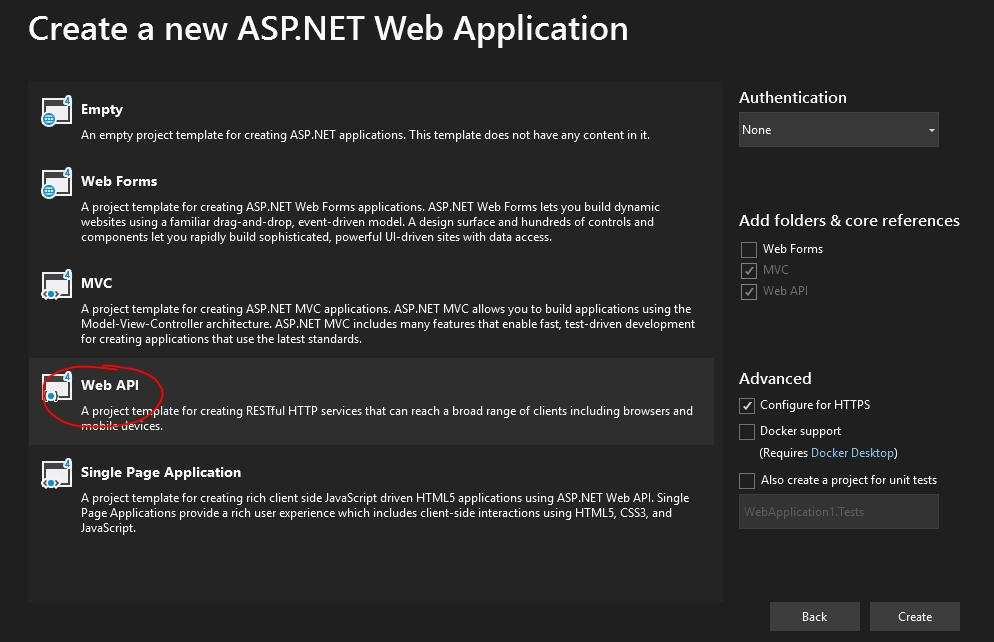Enable Docker support checkbox
Viewport: 994px width, 642px height.
pyautogui.click(x=747, y=432)
